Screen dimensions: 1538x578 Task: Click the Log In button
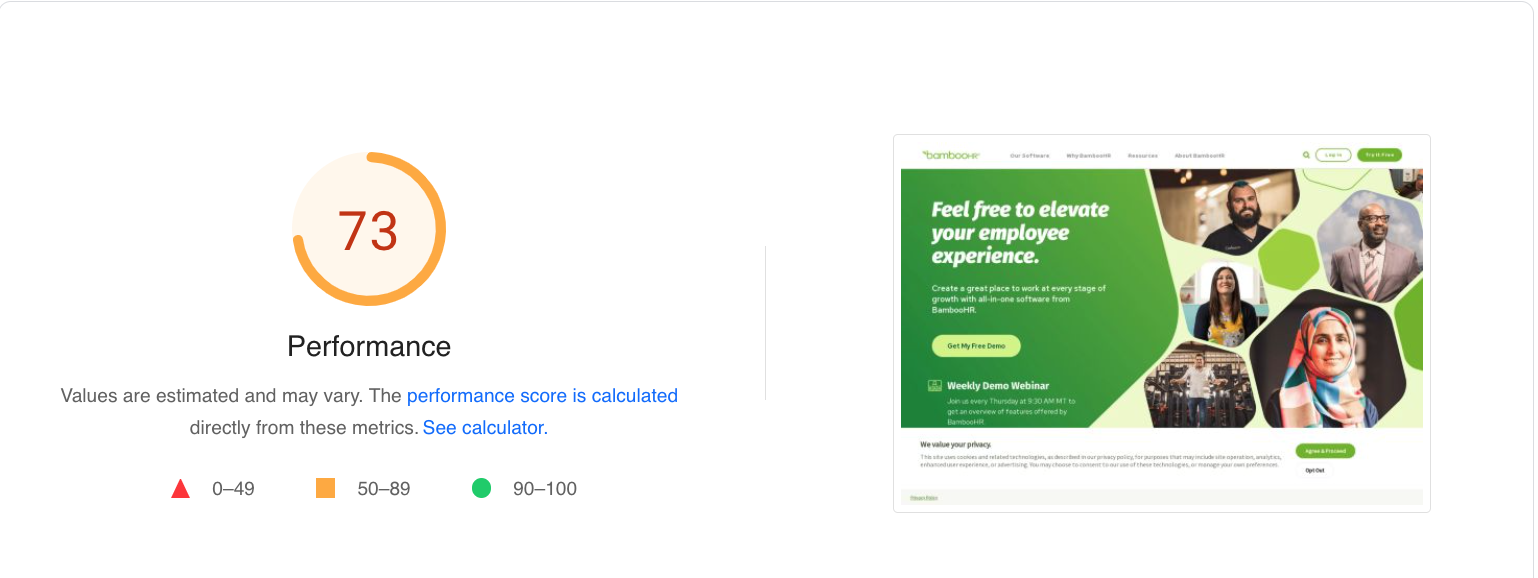[1334, 155]
